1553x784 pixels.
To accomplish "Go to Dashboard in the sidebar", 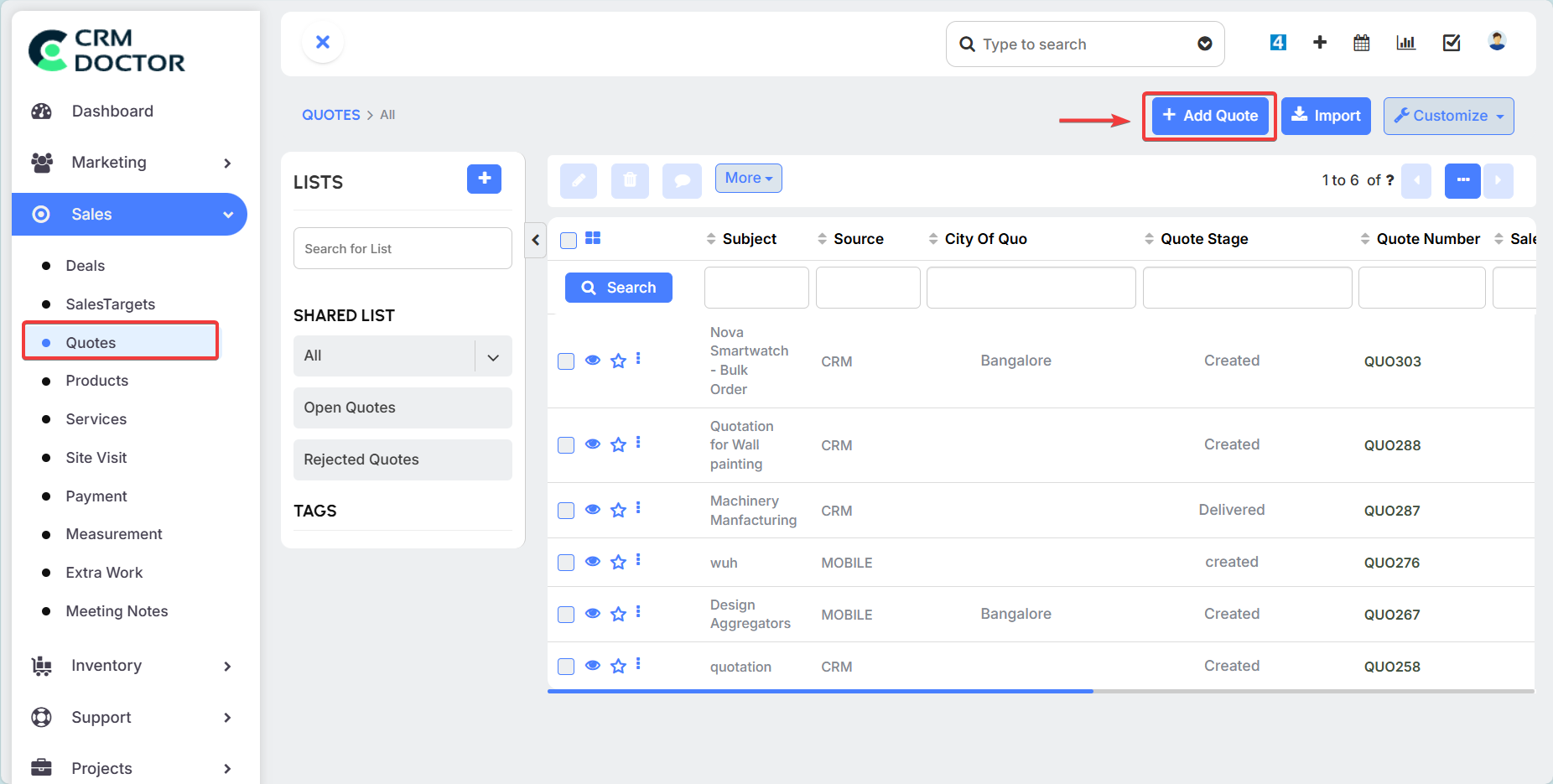I will click(x=112, y=112).
